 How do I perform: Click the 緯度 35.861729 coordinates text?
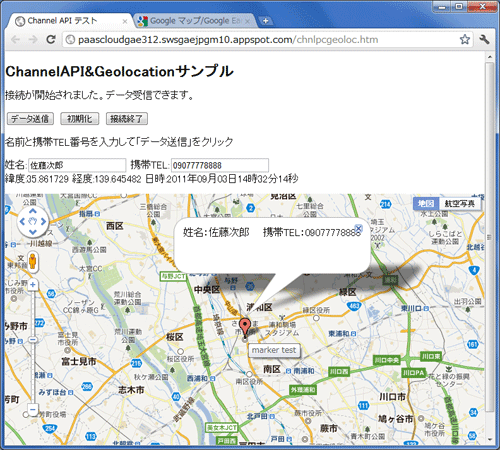[x=37, y=179]
